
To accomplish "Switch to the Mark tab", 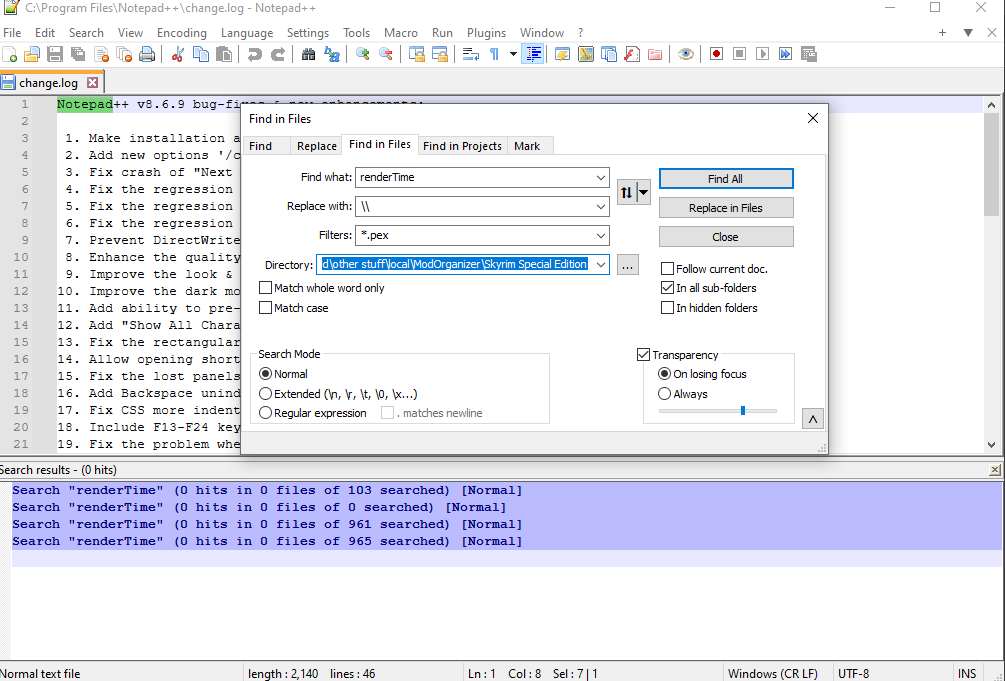I will [527, 146].
